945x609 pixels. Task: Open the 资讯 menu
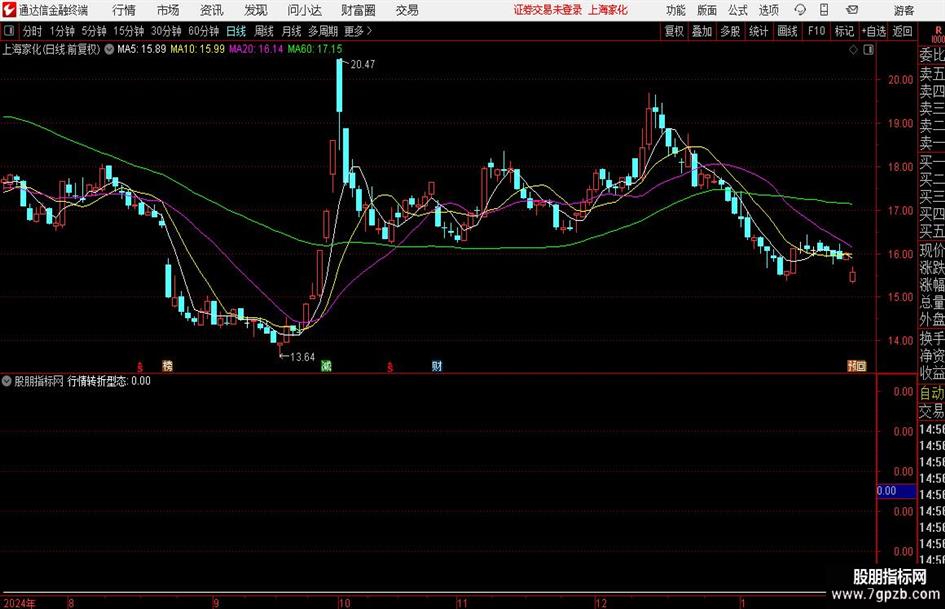[212, 10]
